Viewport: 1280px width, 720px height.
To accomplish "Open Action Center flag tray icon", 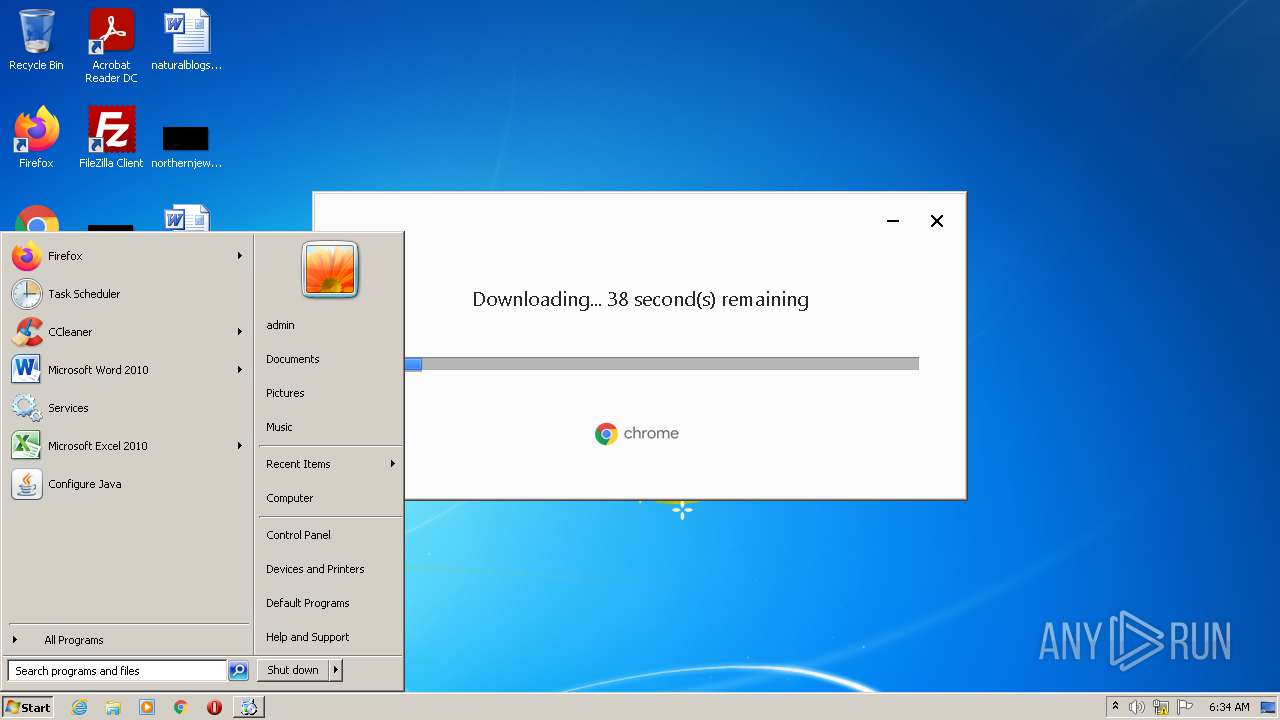I will point(1185,707).
